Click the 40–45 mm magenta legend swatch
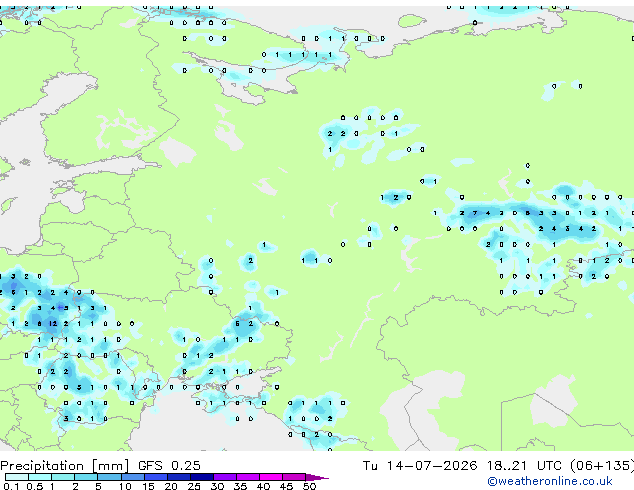Image resolution: width=634 pixels, height=490 pixels. click(271, 477)
